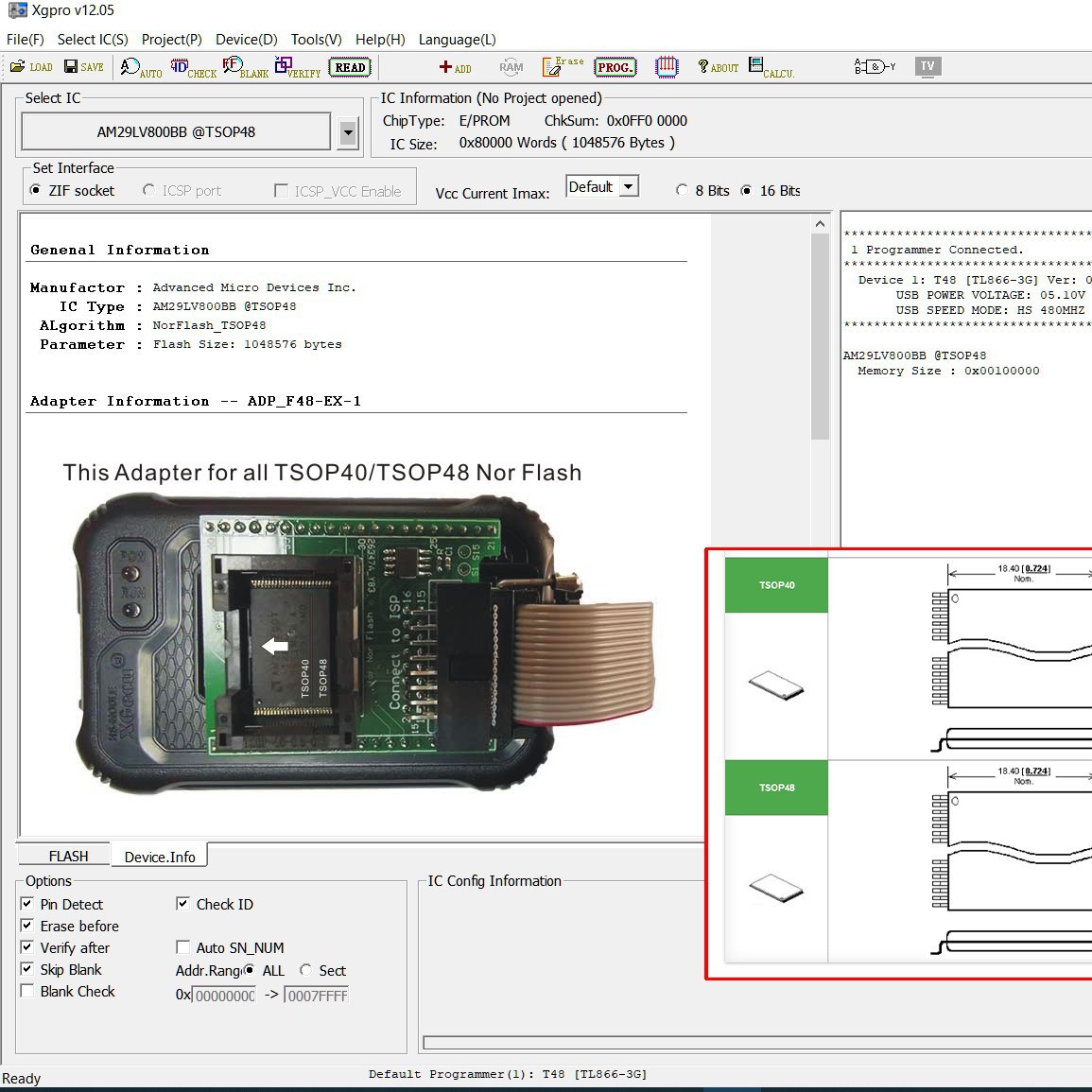Toggle the Pin Detect checkbox
Screen dimensions: 1092x1092
[x=27, y=904]
